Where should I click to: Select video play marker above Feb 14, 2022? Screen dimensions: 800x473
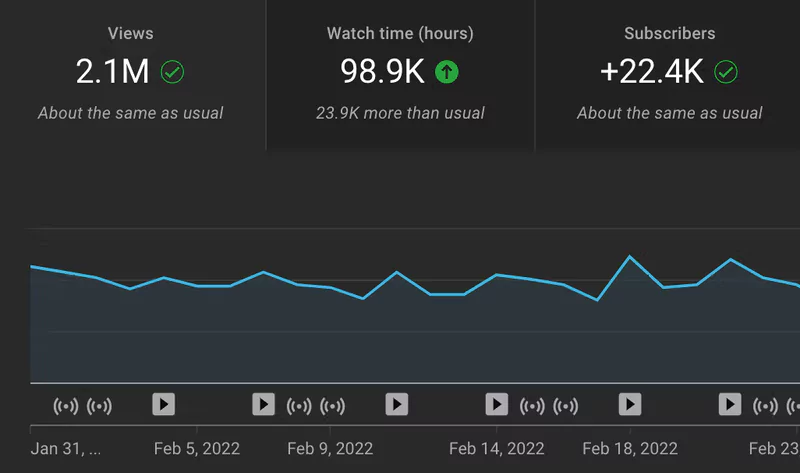(x=497, y=404)
